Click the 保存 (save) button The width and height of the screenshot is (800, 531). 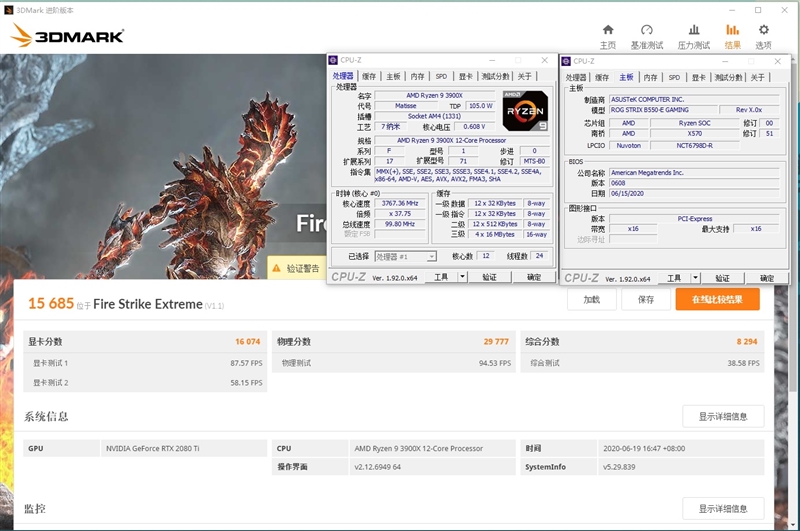pyautogui.click(x=646, y=299)
